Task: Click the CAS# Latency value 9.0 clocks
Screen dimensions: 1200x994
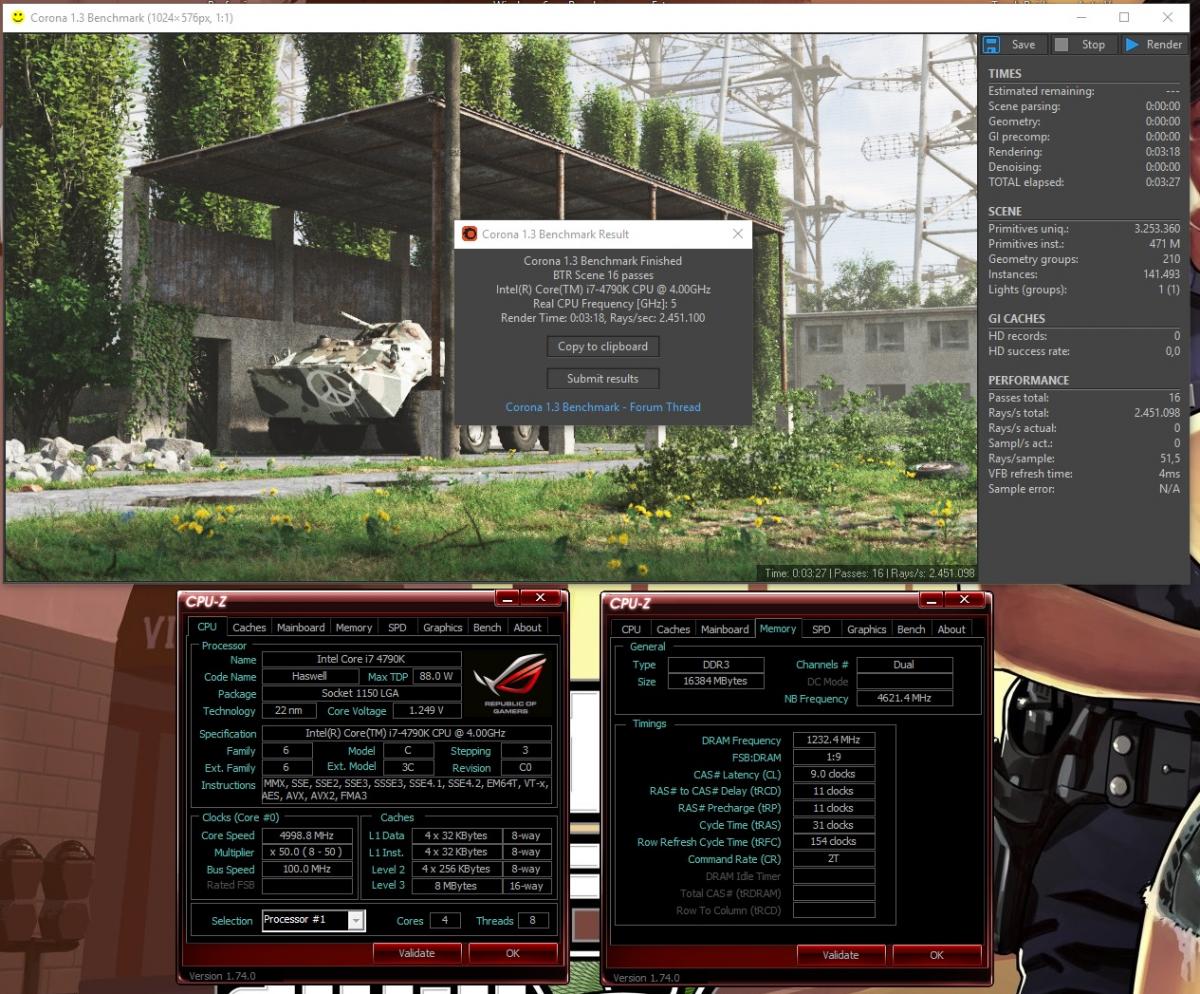Action: pyautogui.click(x=833, y=774)
